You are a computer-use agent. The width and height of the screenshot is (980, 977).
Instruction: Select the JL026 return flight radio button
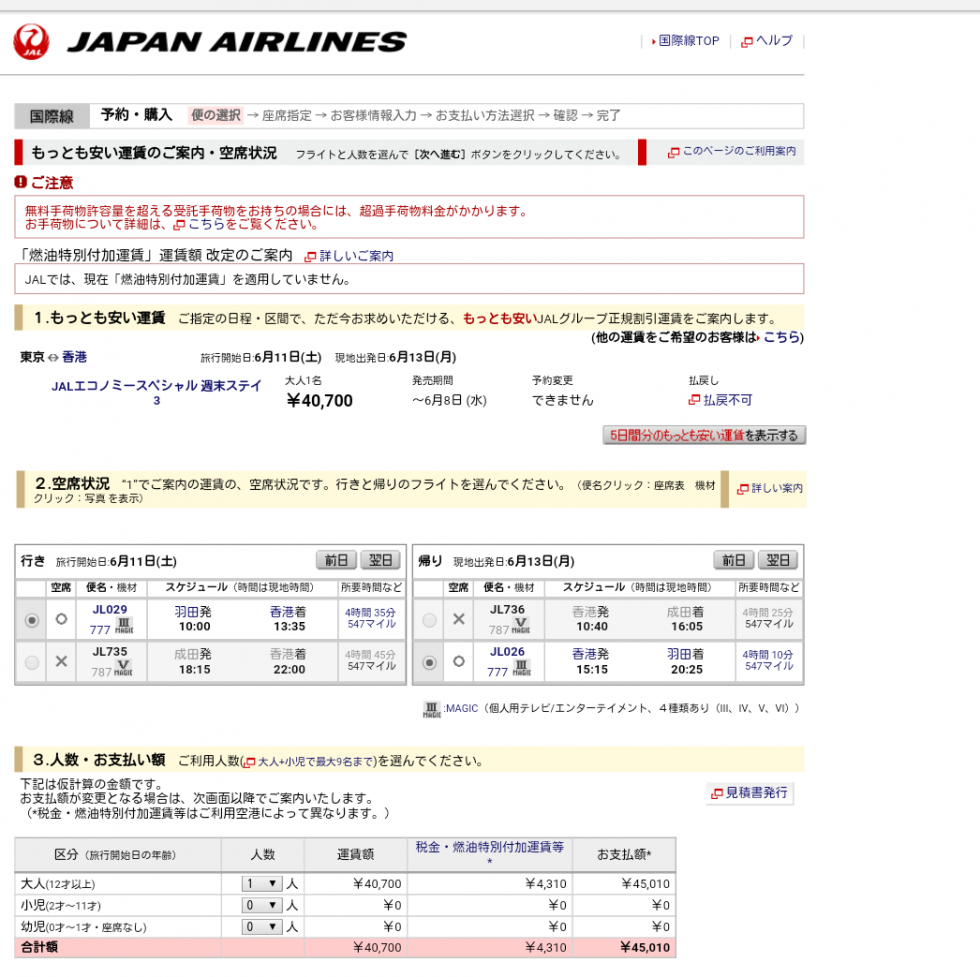429,662
